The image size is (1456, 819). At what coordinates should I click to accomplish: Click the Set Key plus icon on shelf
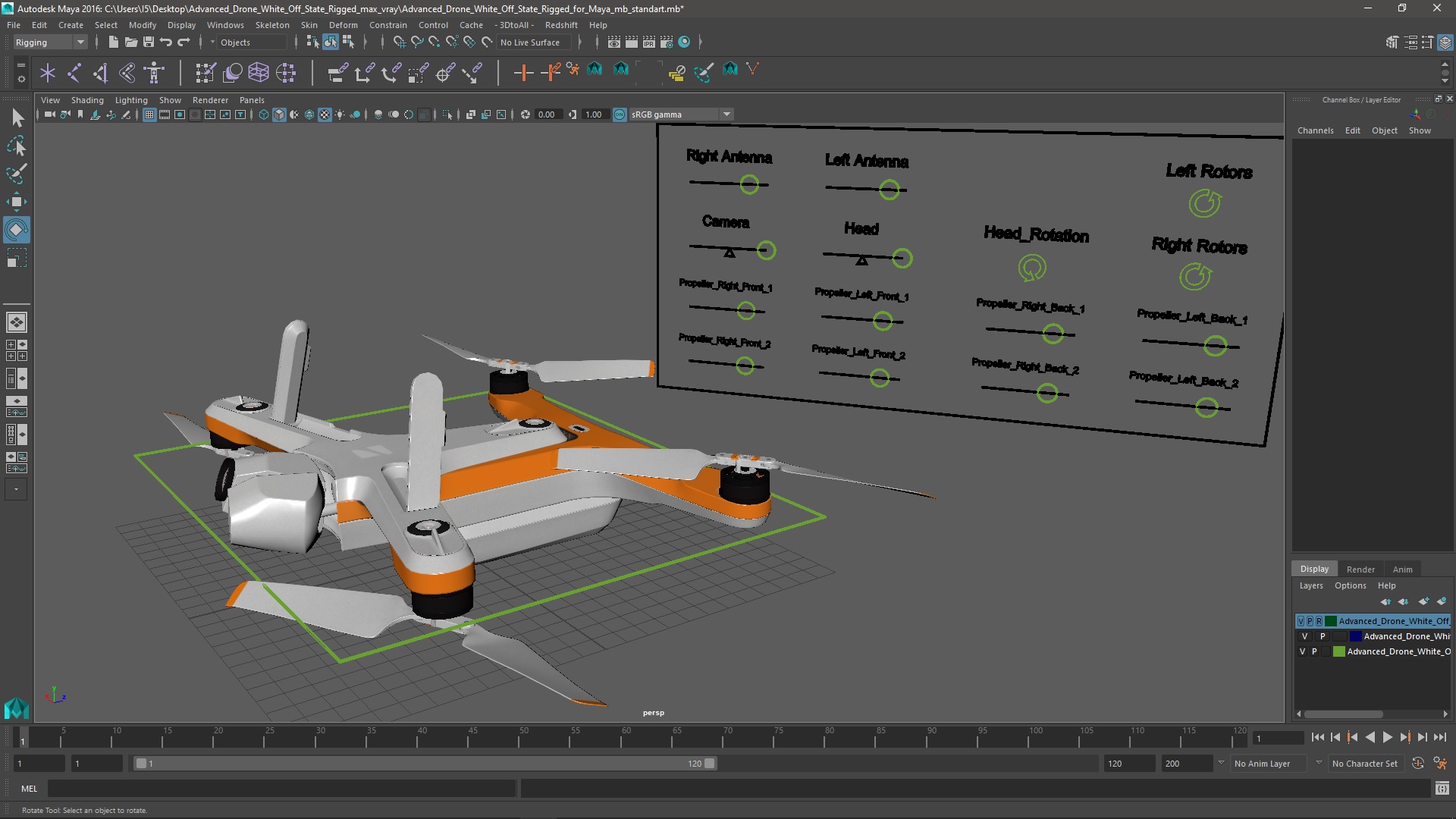click(522, 73)
